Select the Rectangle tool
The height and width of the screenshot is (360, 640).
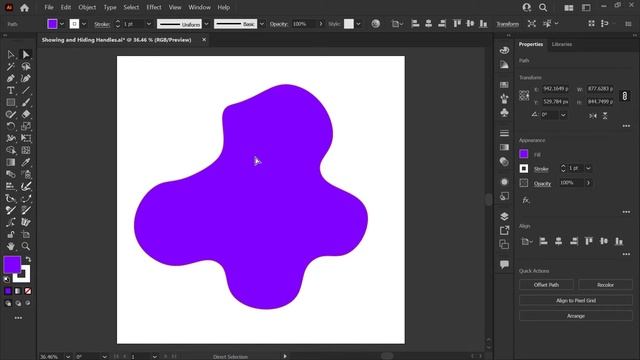[x=11, y=102]
